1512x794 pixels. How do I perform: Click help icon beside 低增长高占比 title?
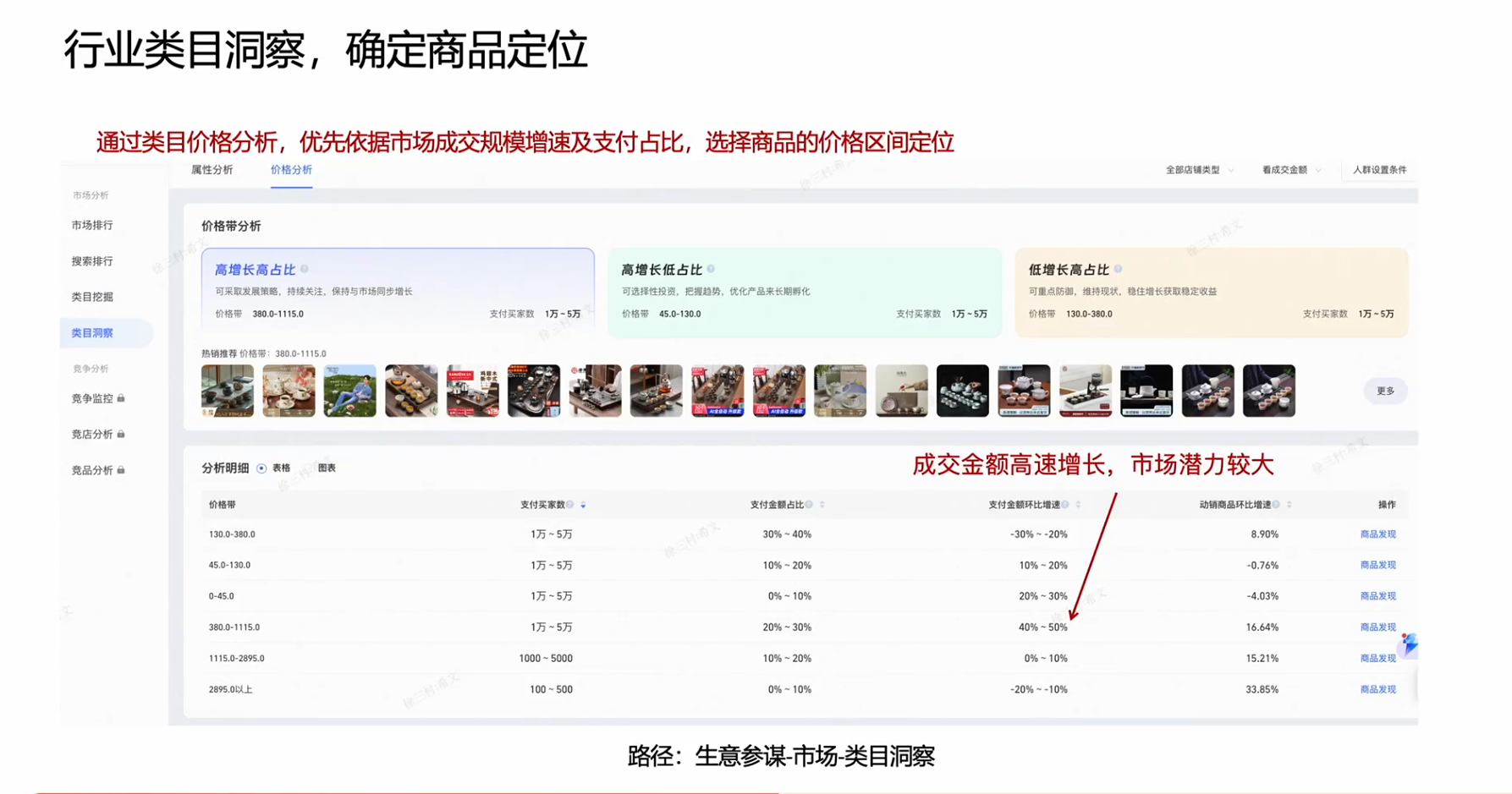click(x=1119, y=270)
